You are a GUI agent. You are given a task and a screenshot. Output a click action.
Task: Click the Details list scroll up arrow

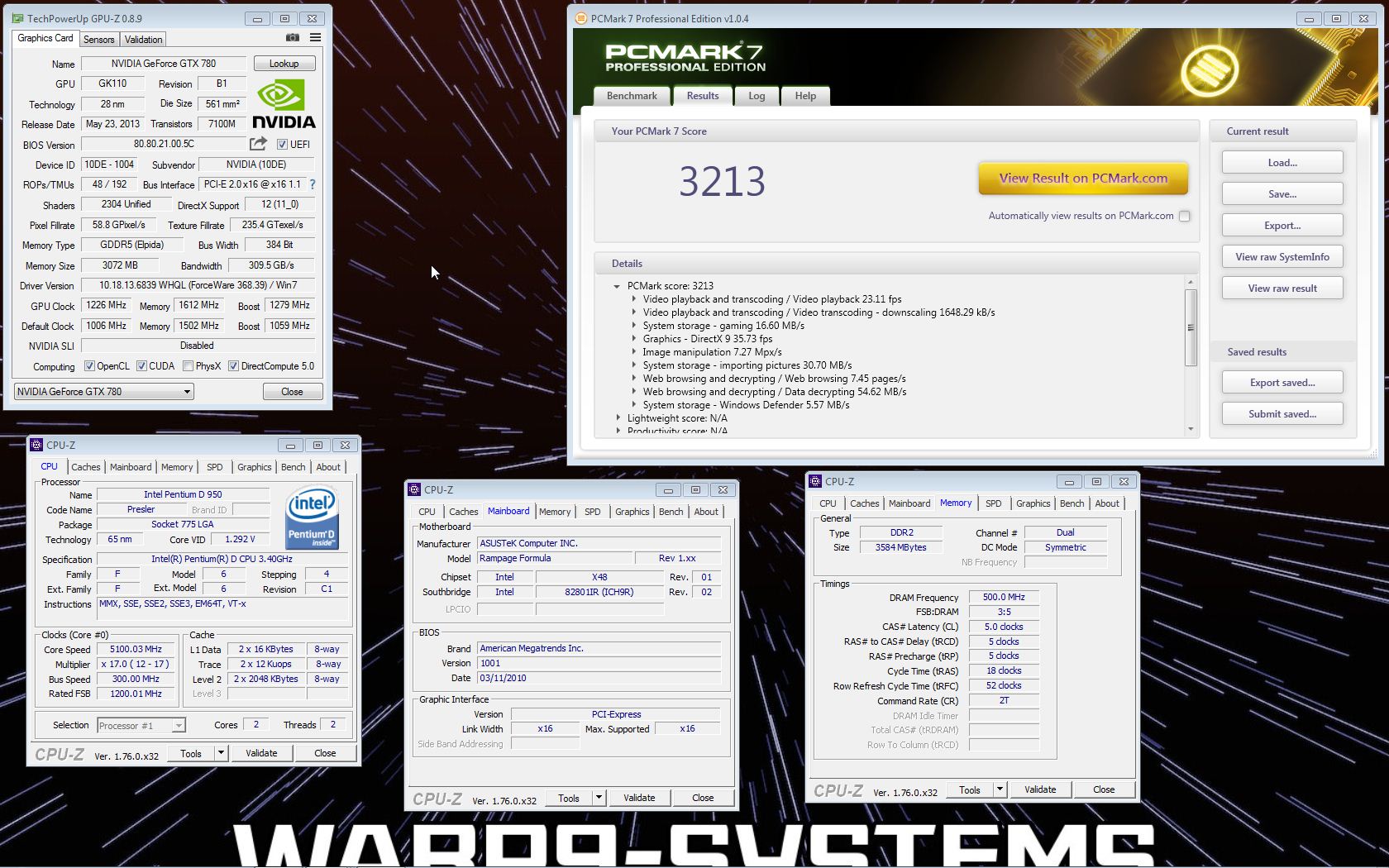(1191, 283)
